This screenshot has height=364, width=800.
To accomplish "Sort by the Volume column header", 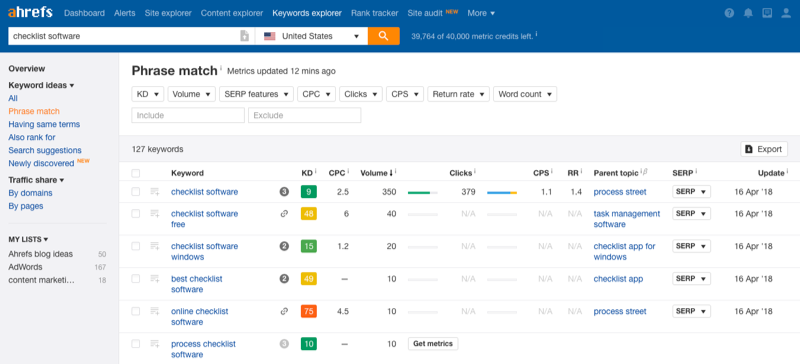I will tap(377, 174).
